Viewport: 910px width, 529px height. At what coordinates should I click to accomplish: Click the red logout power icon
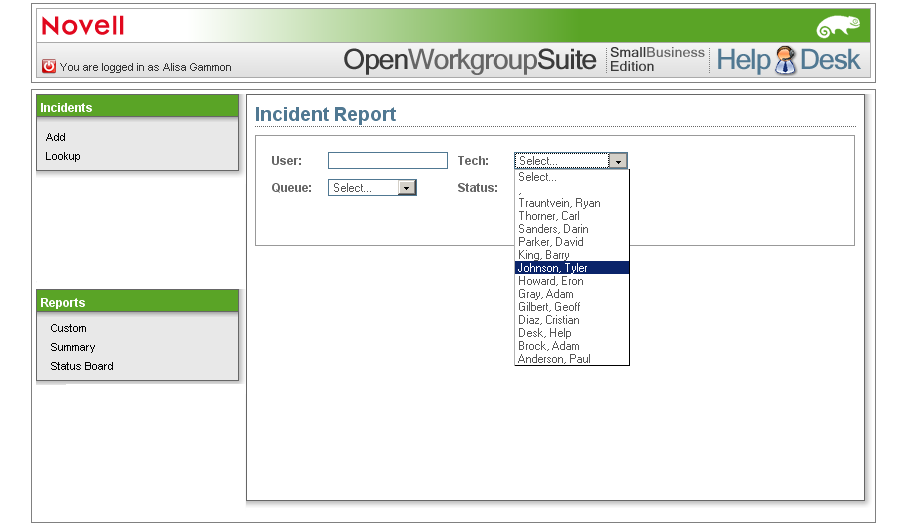pyautogui.click(x=49, y=66)
